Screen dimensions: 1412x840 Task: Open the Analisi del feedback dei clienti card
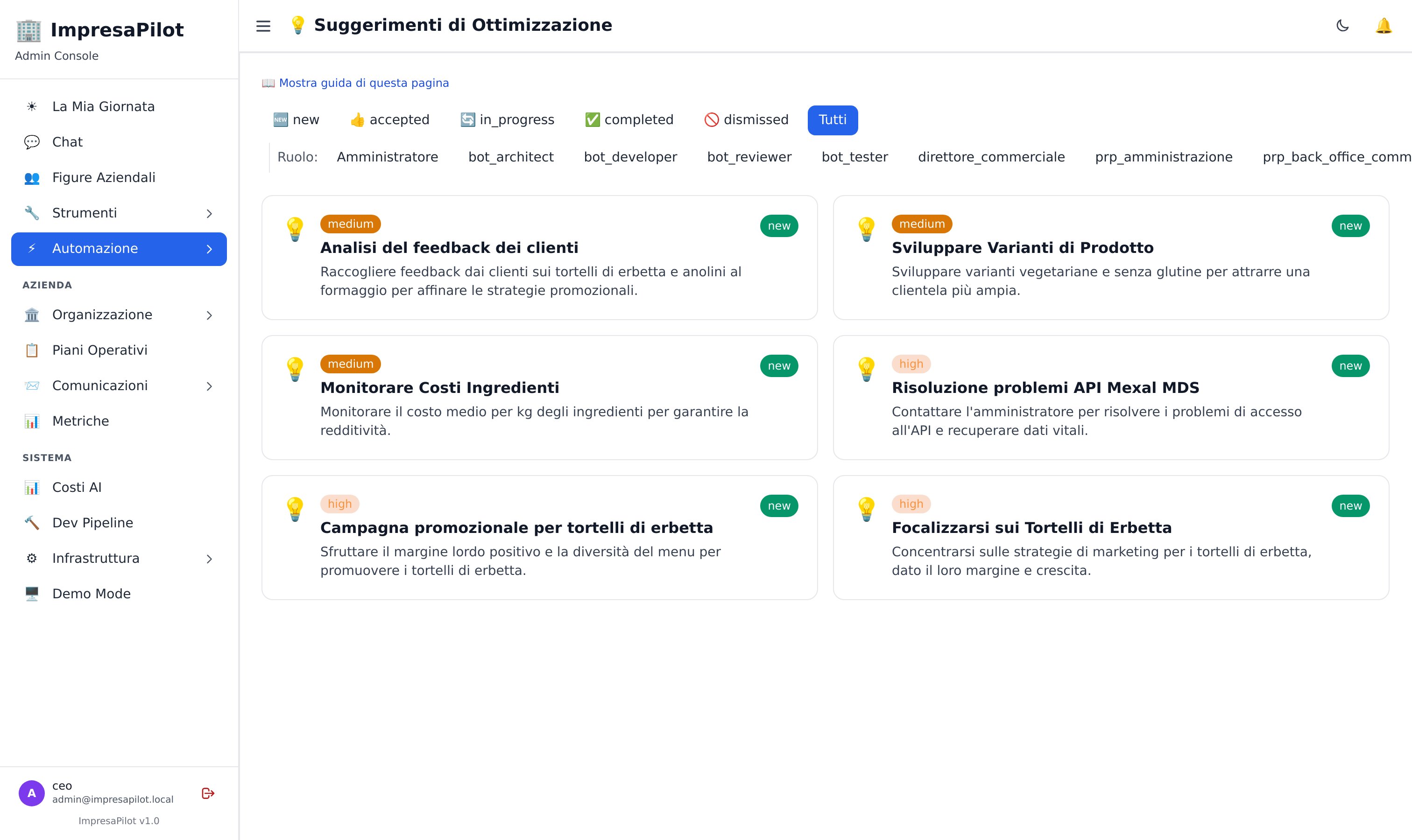point(540,258)
